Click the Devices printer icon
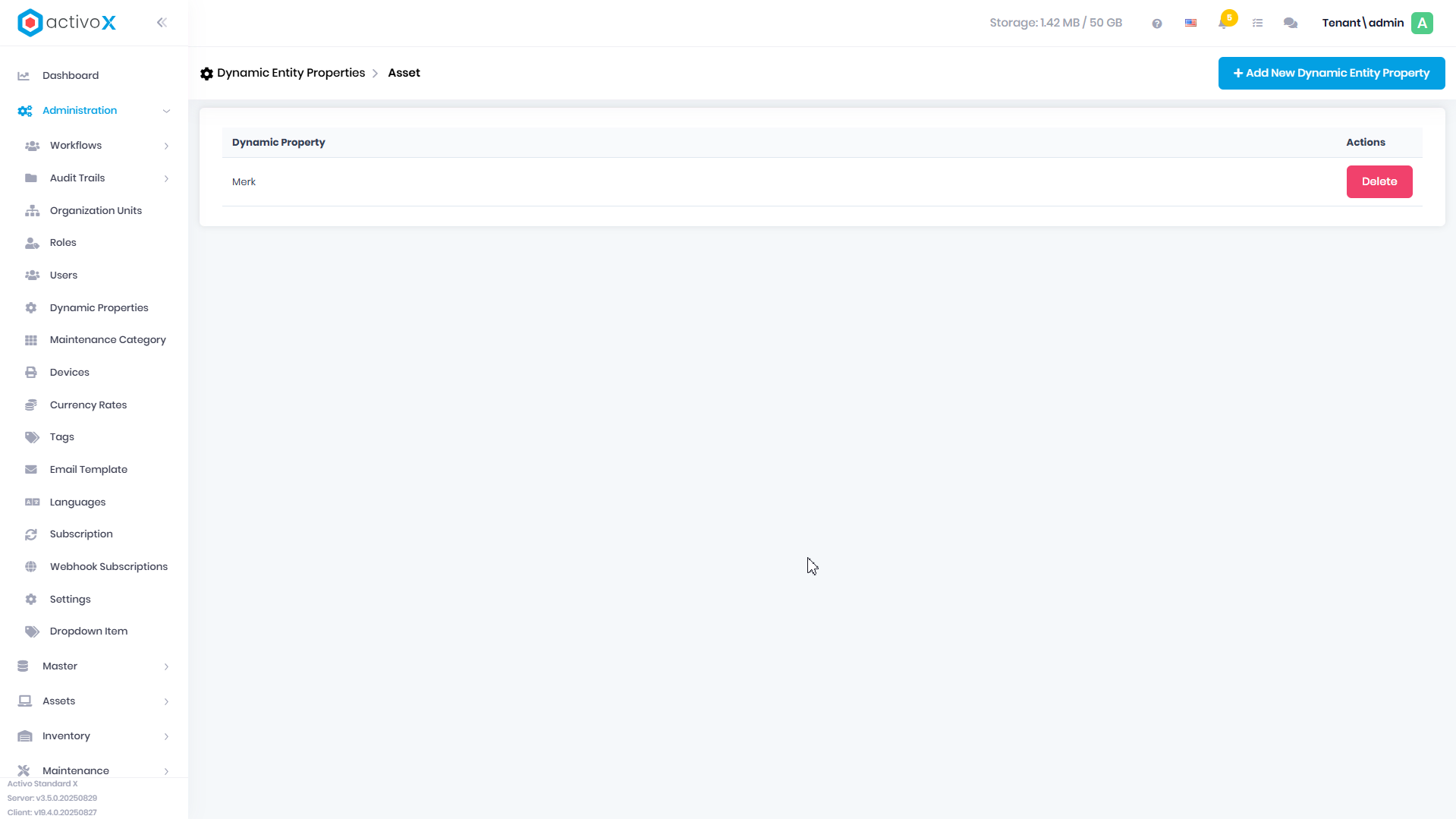Screen dimensions: 1456x819 [31, 373]
